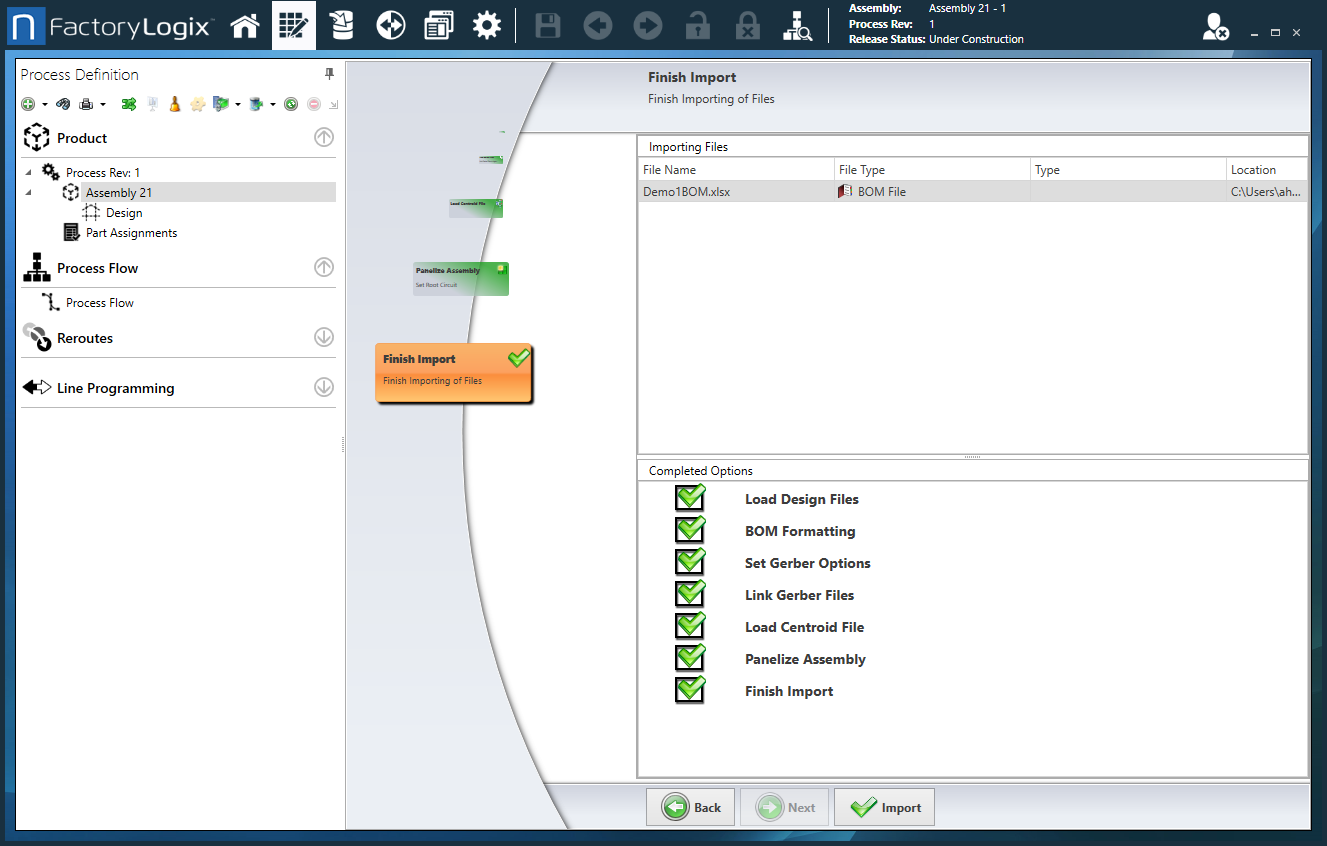The height and width of the screenshot is (846, 1327).
Task: Click the user account icon
Action: coord(1215,27)
